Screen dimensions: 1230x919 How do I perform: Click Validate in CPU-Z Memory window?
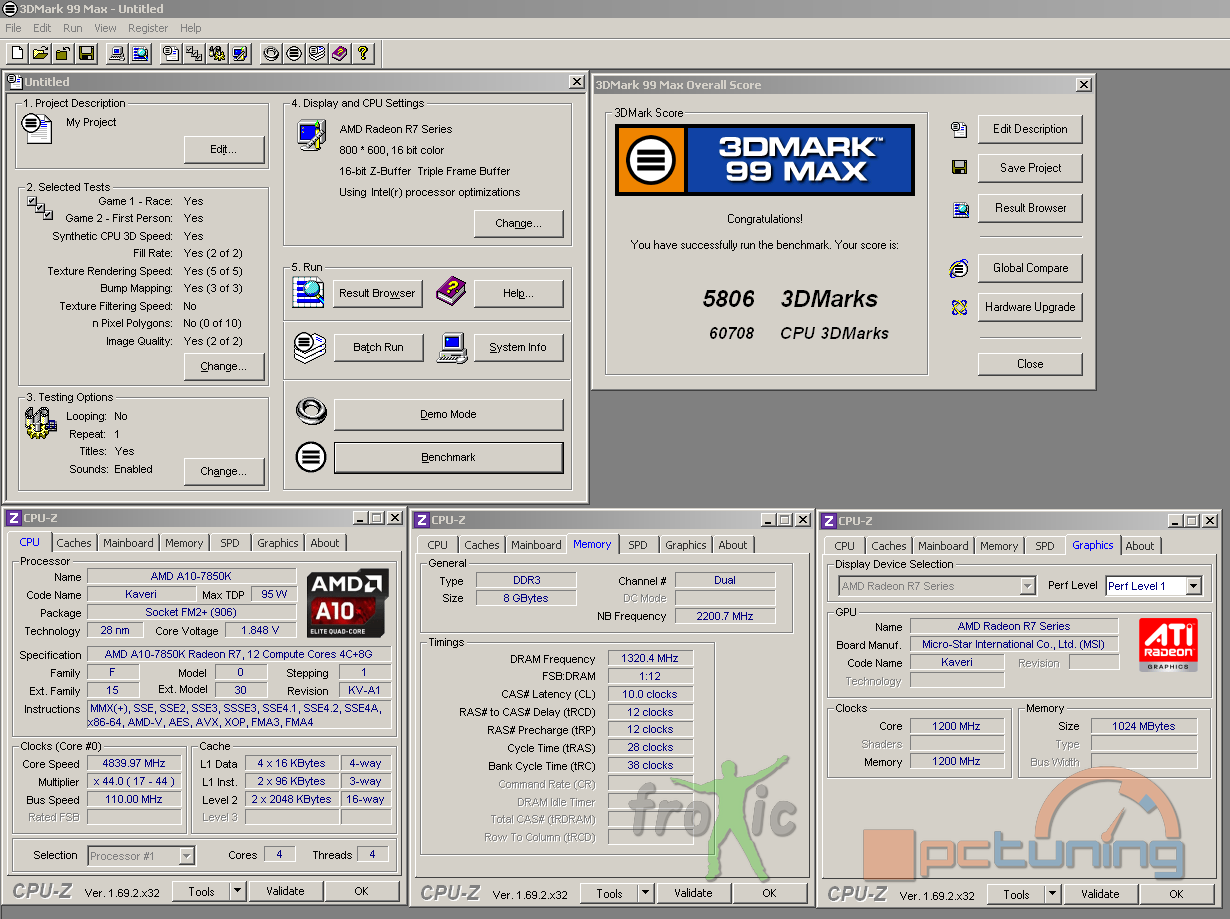[x=693, y=894]
